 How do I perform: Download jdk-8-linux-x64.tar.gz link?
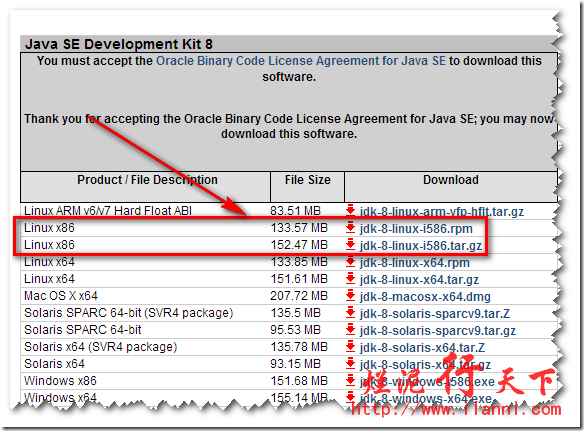(419, 279)
